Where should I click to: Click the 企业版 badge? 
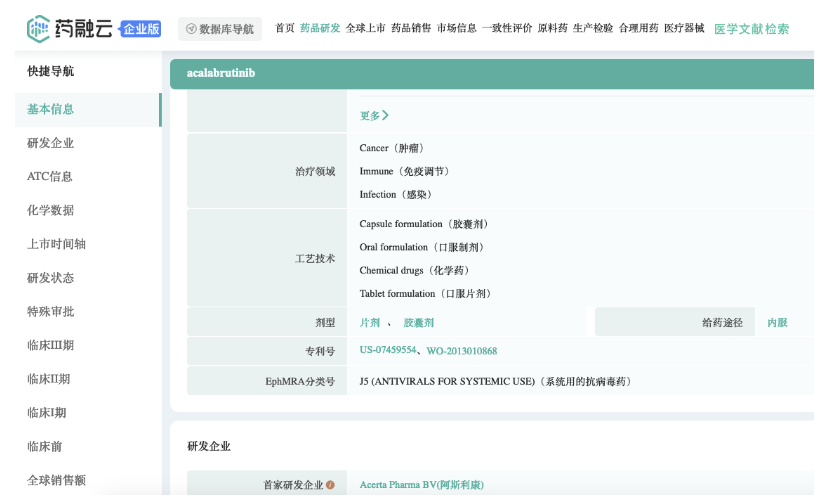[140, 29]
